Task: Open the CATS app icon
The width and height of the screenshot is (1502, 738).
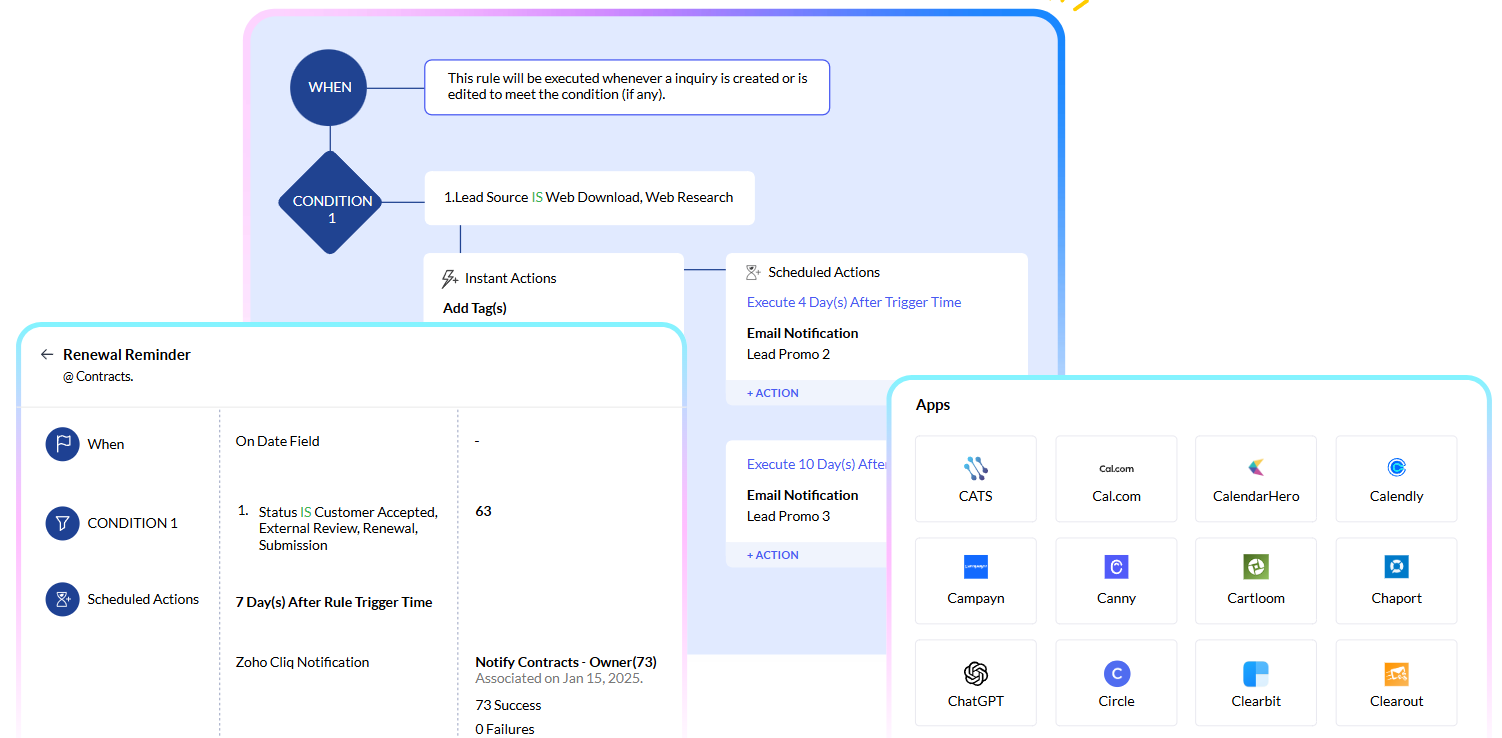Action: coord(976,467)
